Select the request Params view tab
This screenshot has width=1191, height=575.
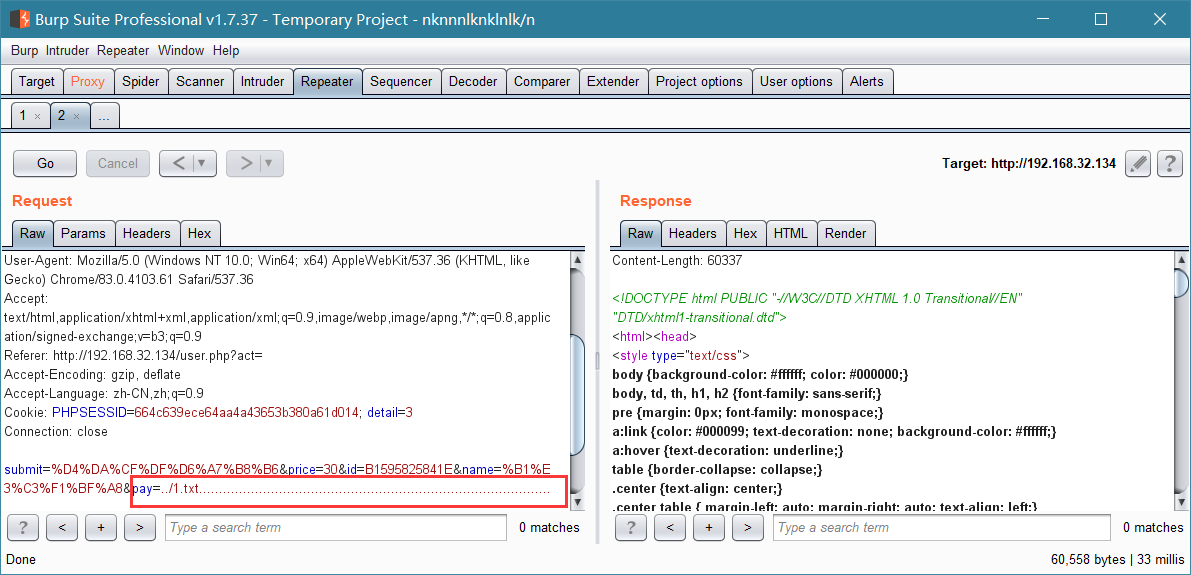click(84, 233)
